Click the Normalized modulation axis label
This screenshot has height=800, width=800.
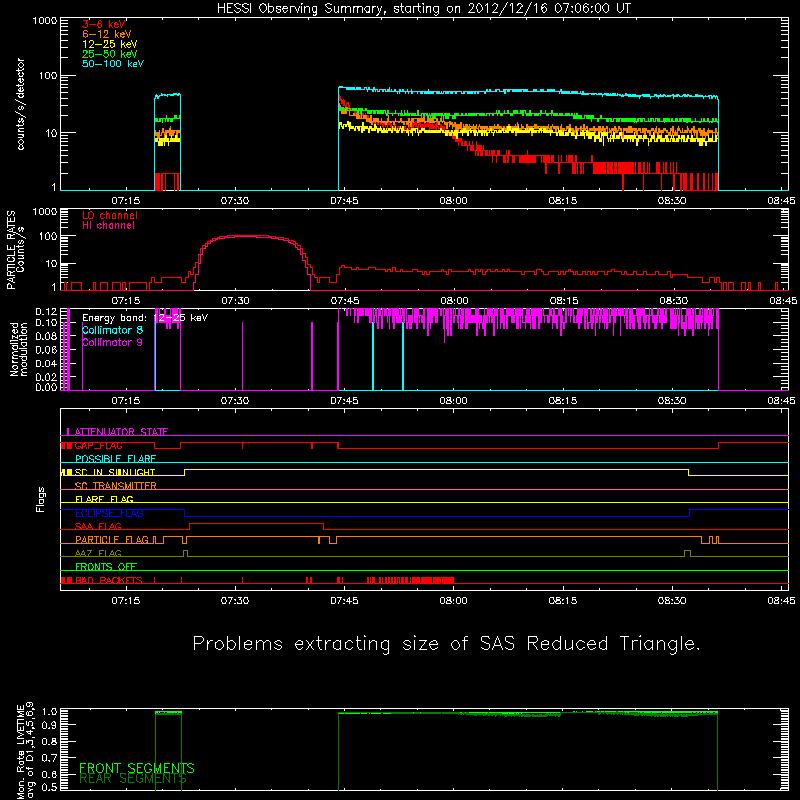pos(18,349)
